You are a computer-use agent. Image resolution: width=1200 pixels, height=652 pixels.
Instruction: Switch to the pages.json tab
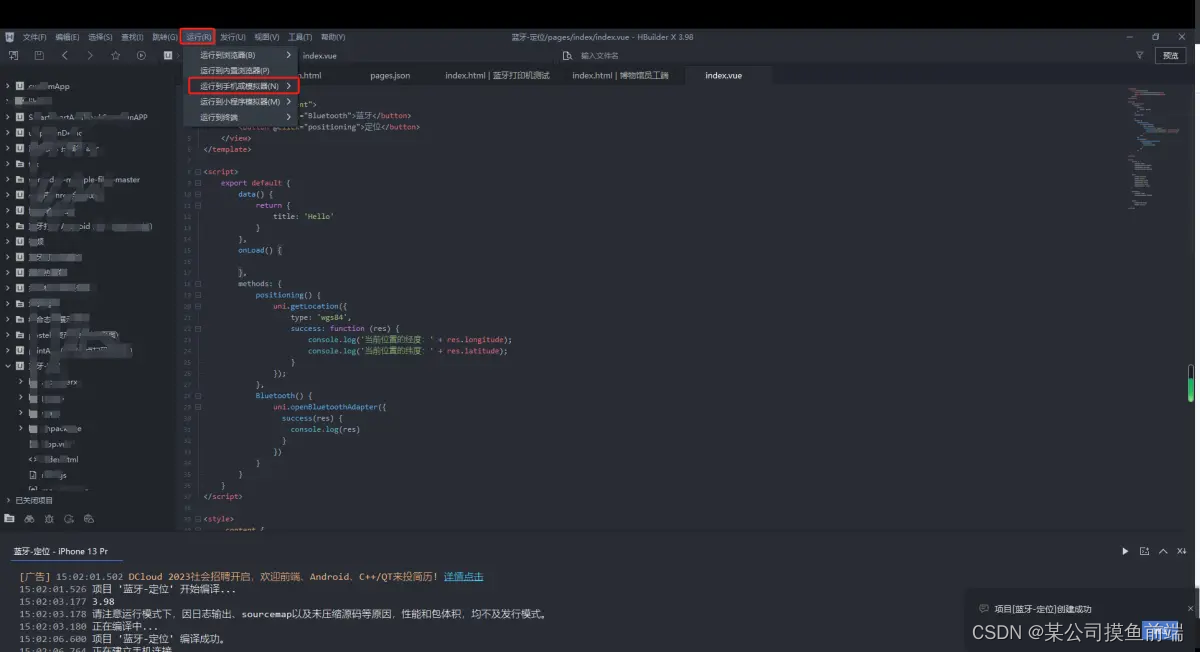coord(390,75)
